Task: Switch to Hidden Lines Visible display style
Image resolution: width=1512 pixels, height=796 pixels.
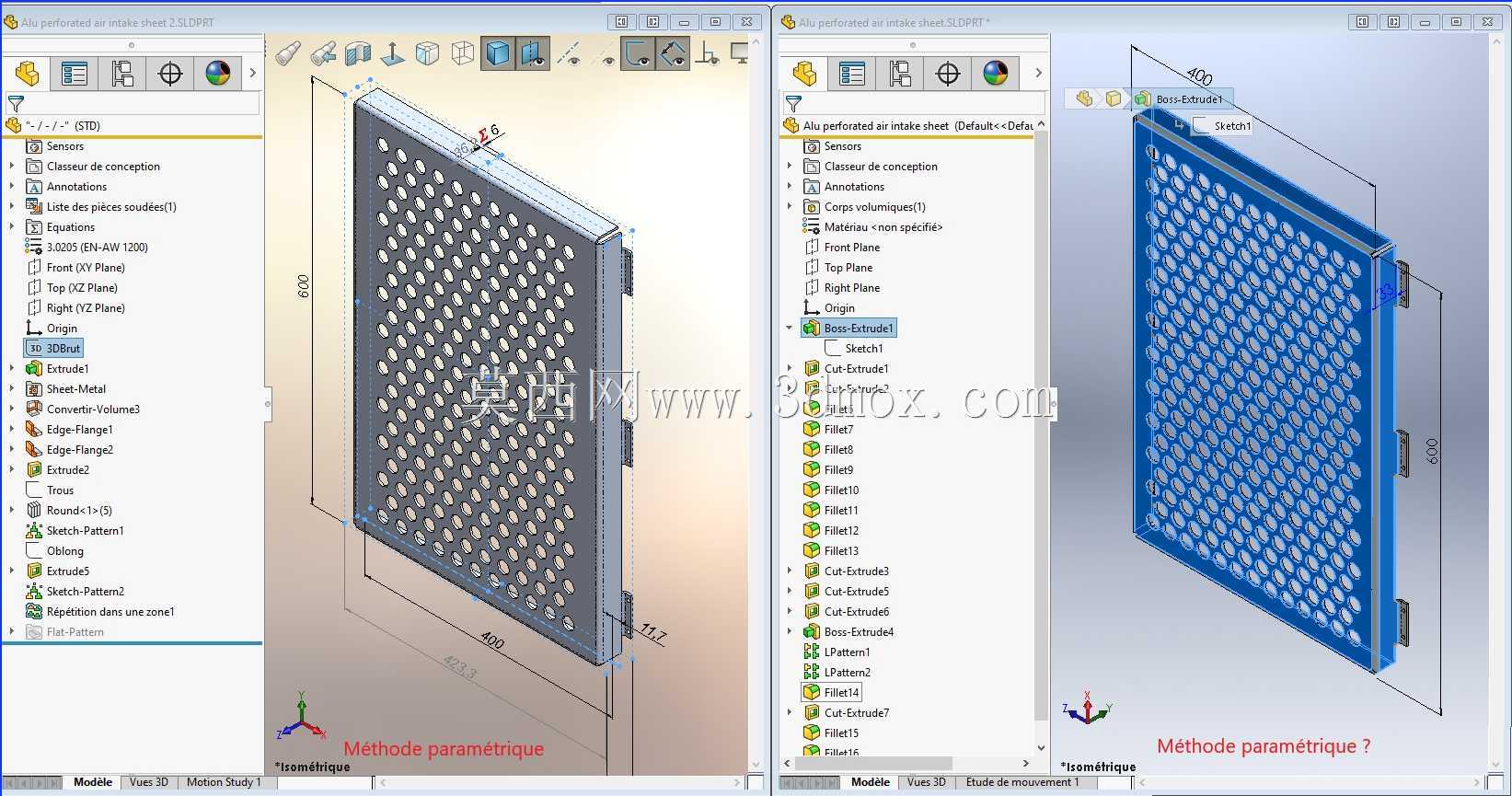Action: 428,53
